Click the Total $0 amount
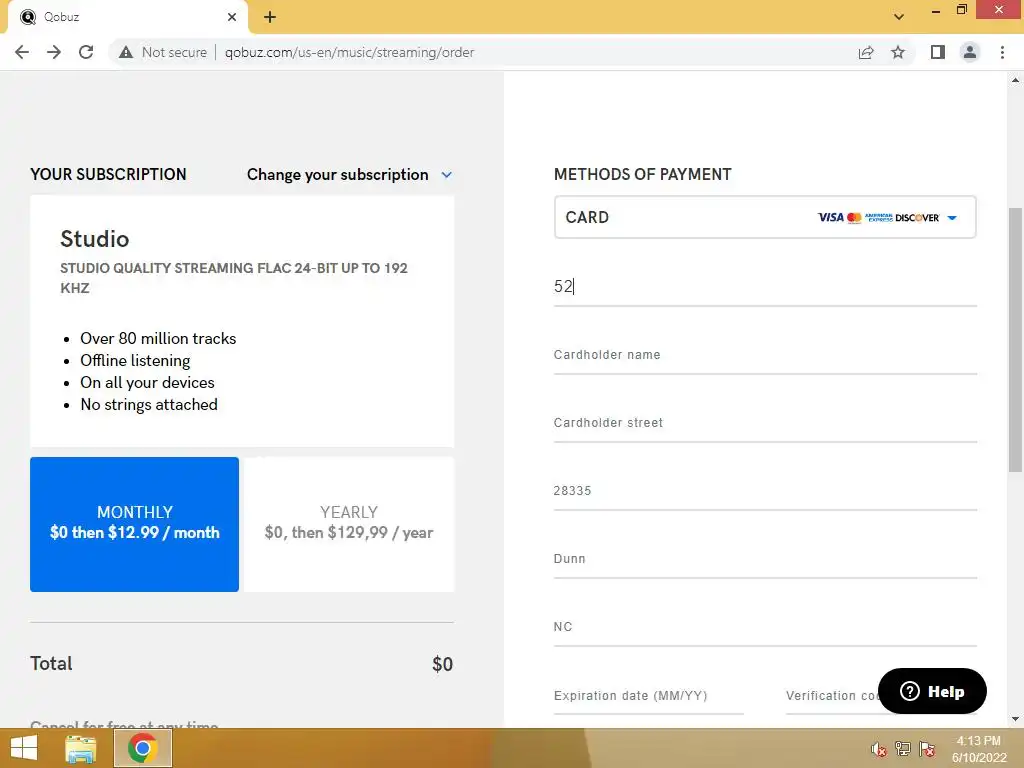Image resolution: width=1024 pixels, height=768 pixels. point(442,664)
